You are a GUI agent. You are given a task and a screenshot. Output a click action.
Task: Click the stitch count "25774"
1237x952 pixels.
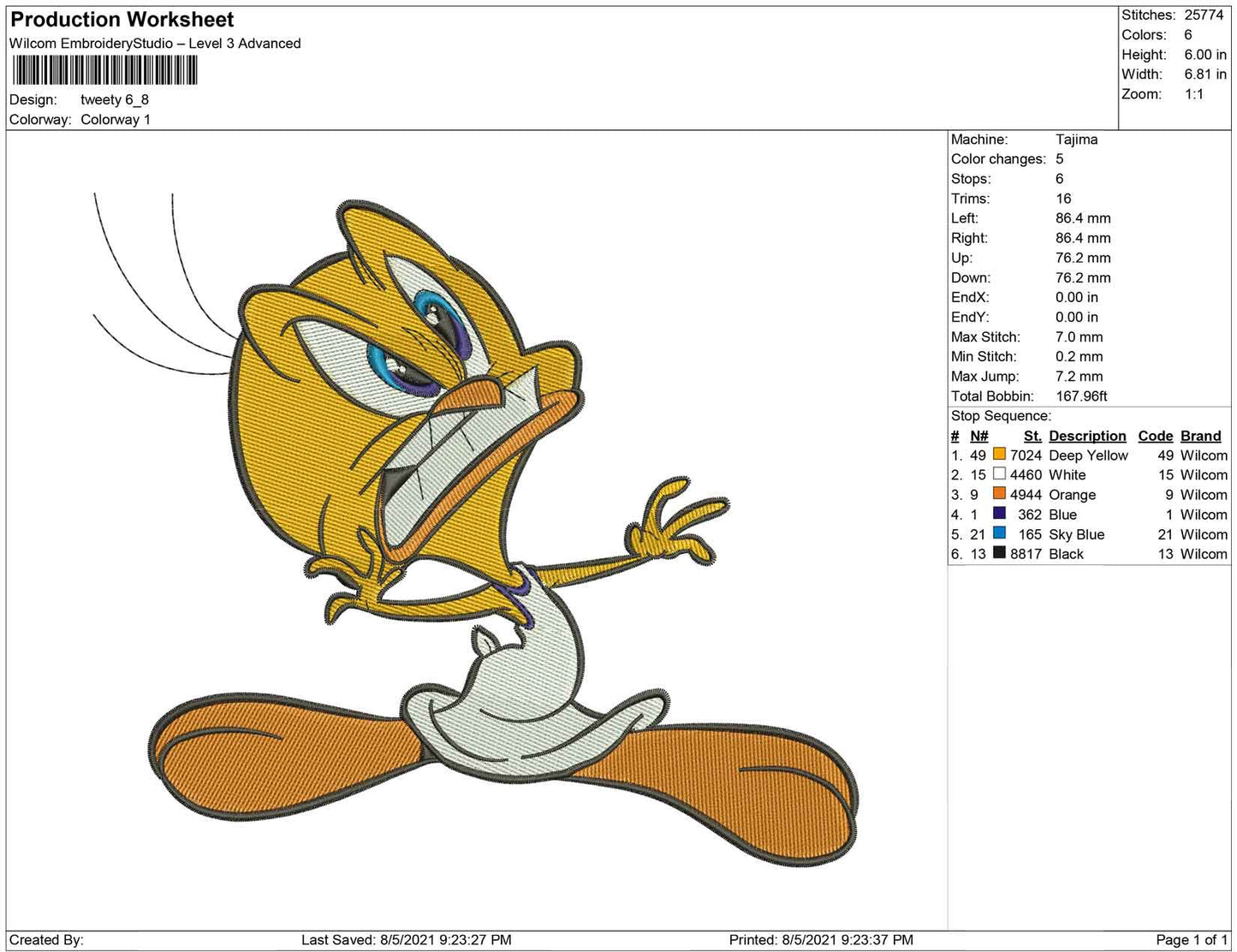point(1204,15)
